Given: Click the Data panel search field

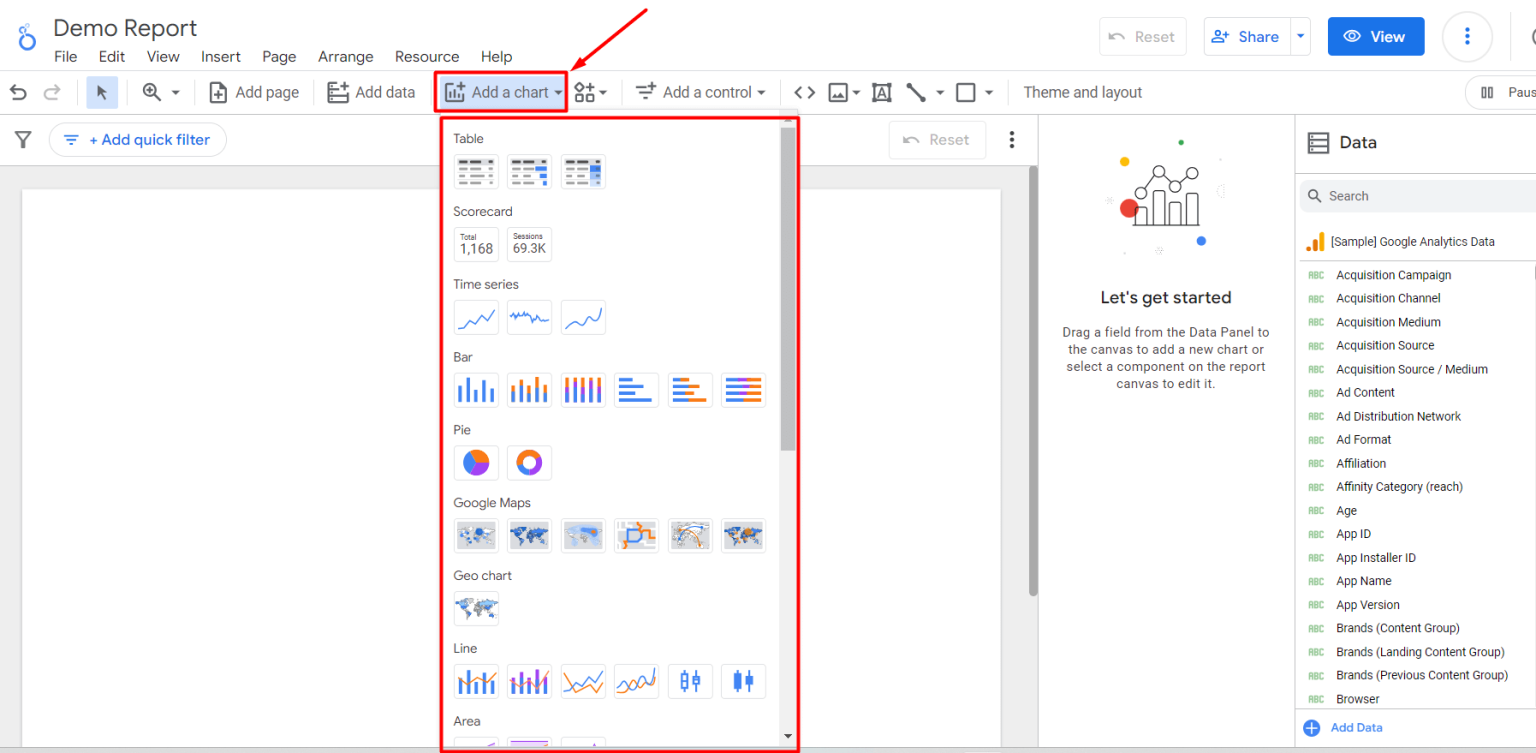Looking at the screenshot, I should [1400, 195].
